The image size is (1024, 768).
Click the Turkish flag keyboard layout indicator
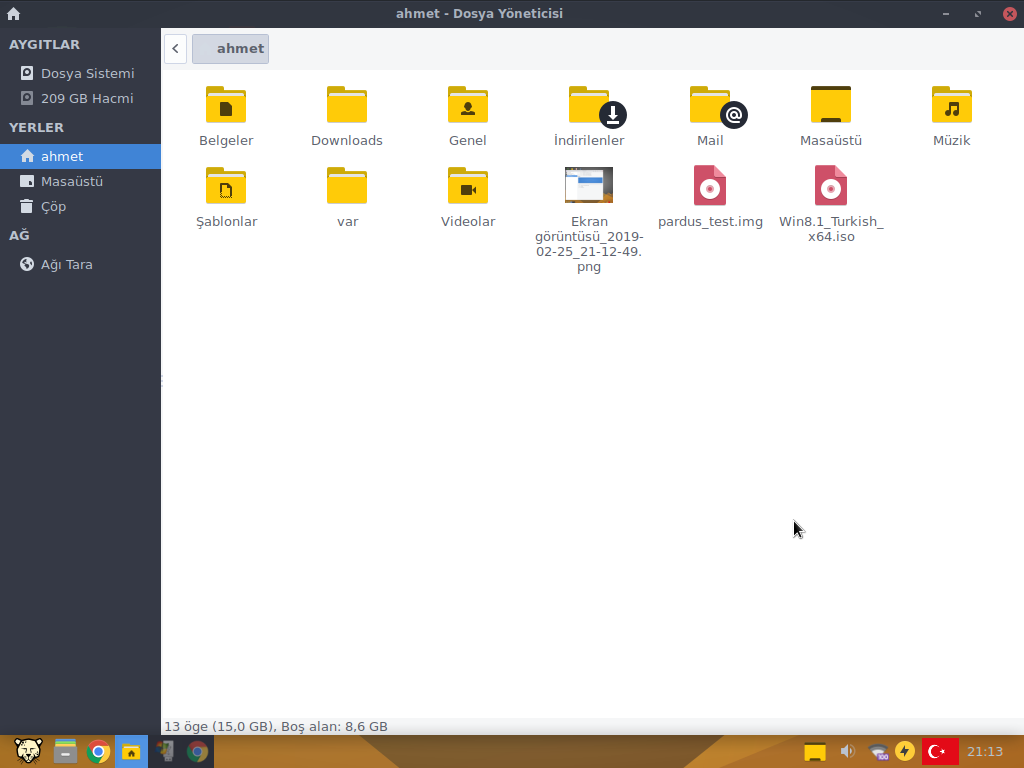click(939, 751)
